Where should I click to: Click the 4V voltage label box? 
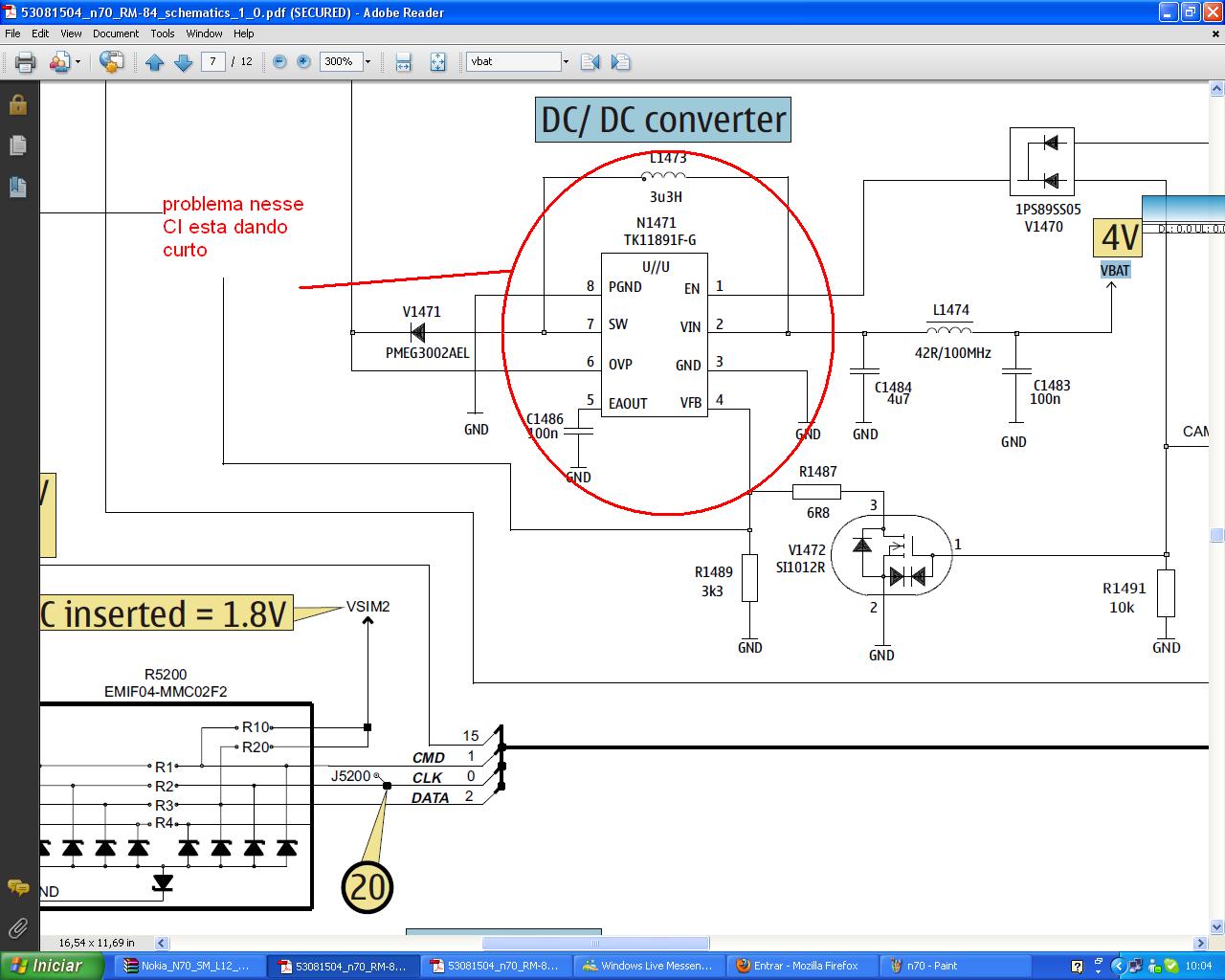1118,238
